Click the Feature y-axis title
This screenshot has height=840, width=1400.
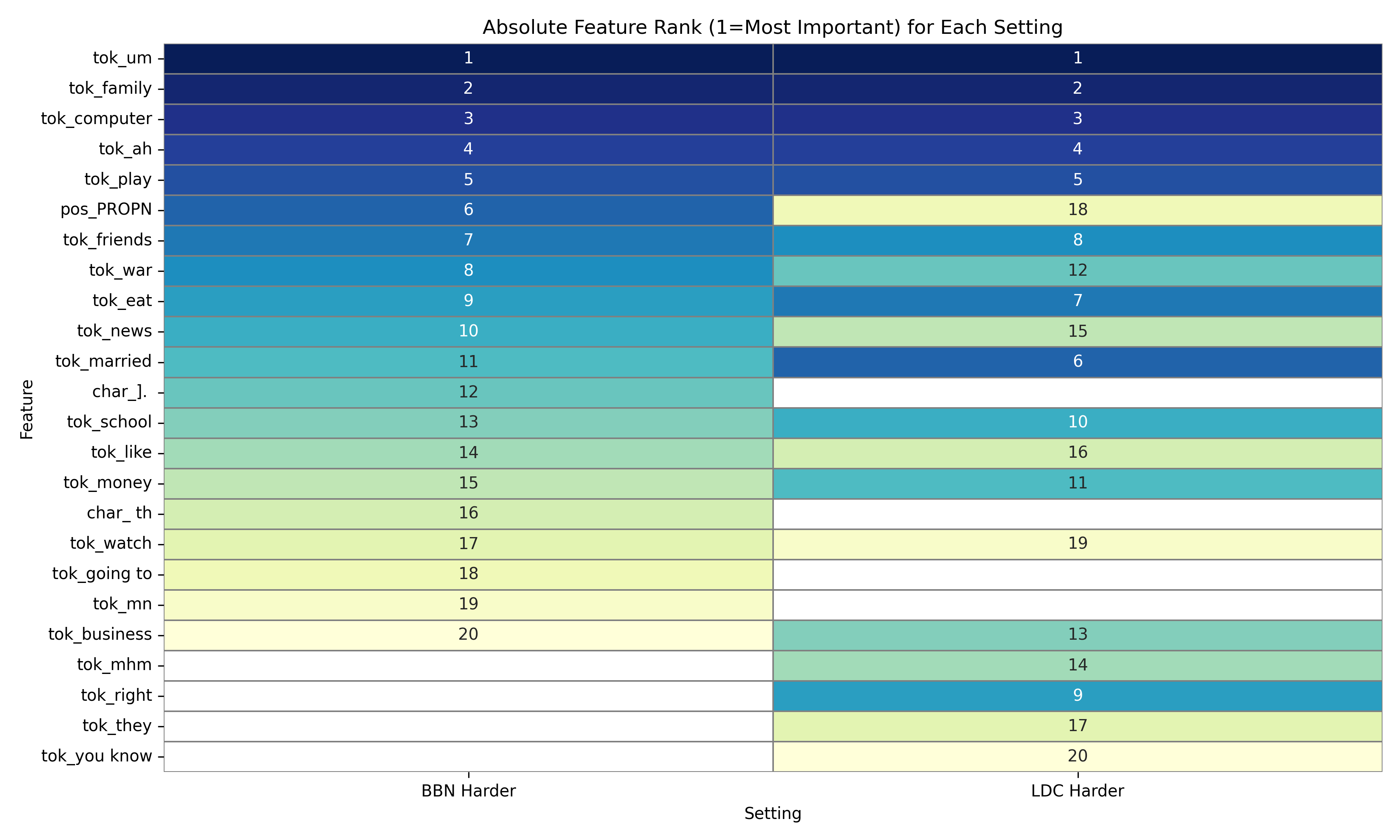tap(26, 409)
